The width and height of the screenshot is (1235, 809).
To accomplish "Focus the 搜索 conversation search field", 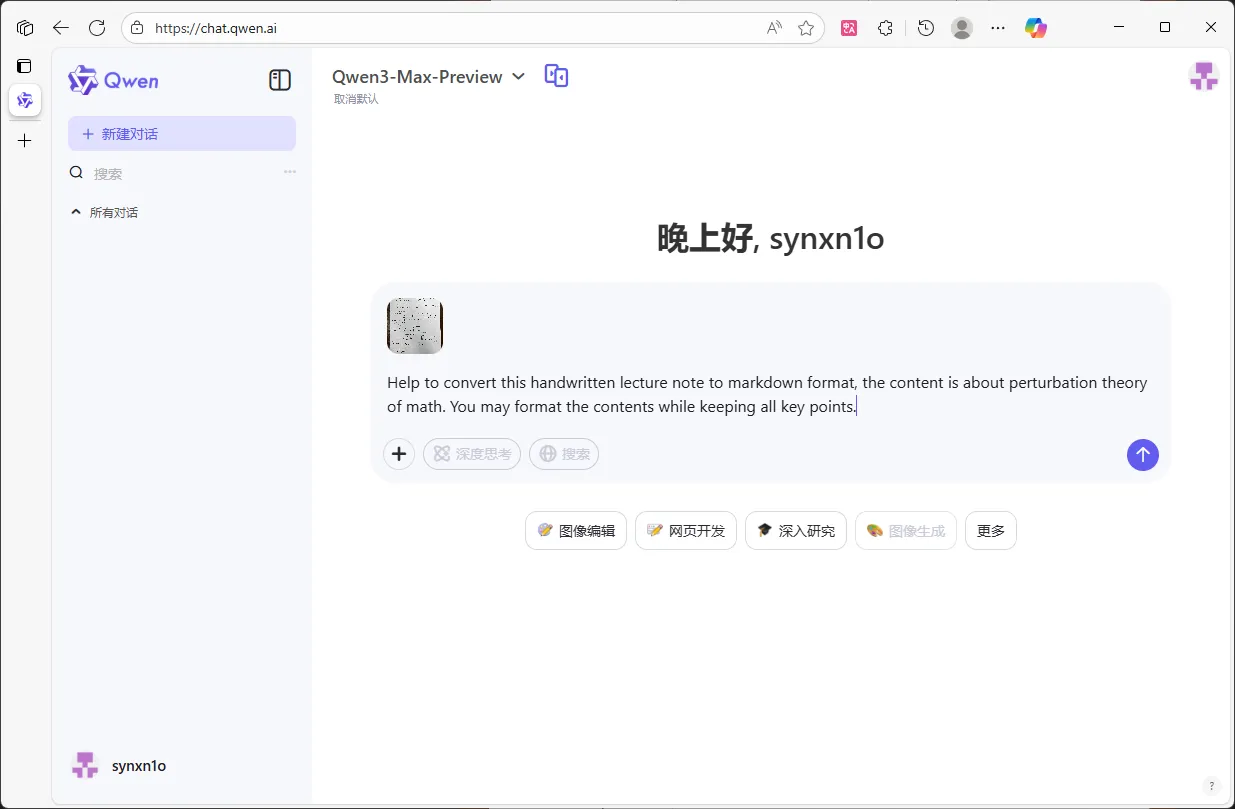I will (x=182, y=173).
